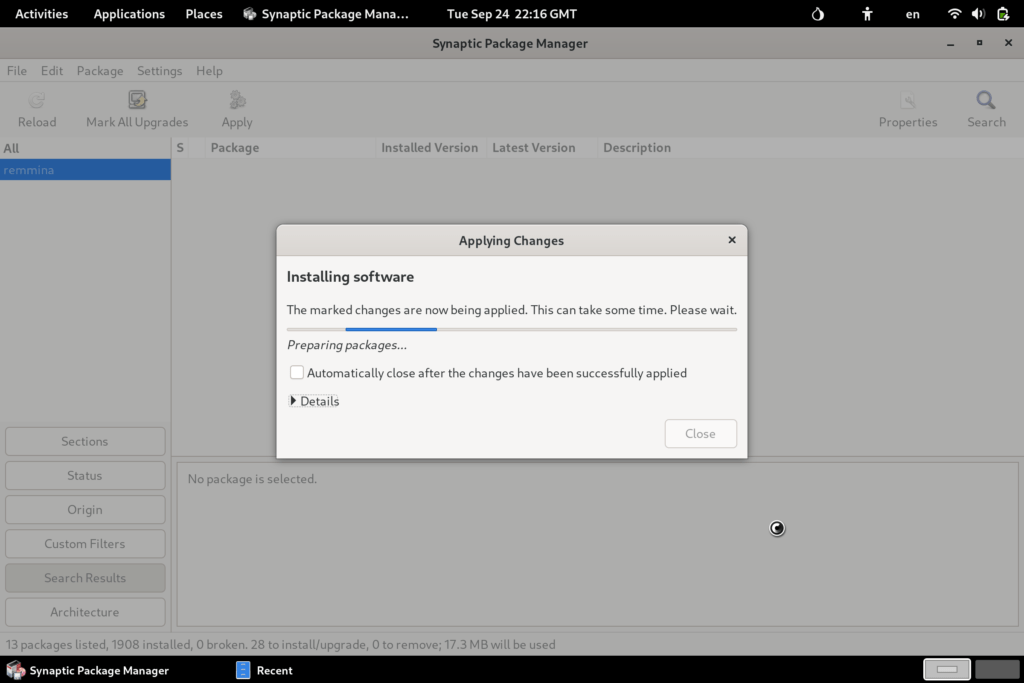Click the 'No package is selected.' text
The width and height of the screenshot is (1024, 683).
click(252, 479)
